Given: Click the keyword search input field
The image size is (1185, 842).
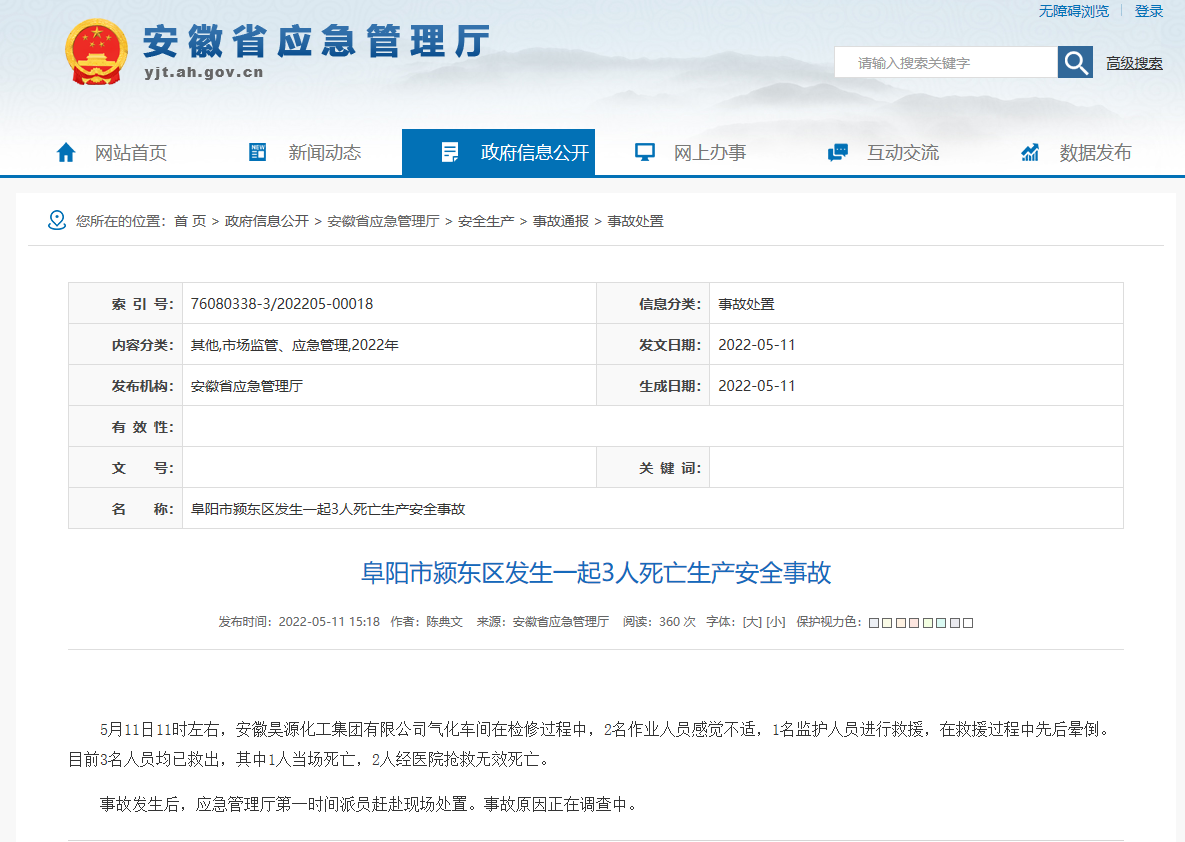Looking at the screenshot, I should click(x=945, y=63).
